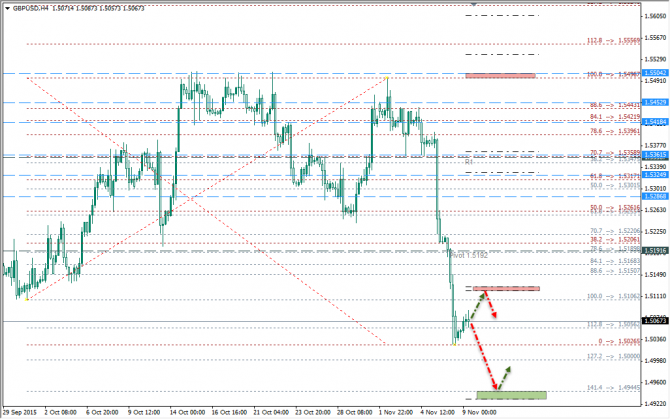
Task: Select the green support zone at chart bottom
Action: [511, 395]
